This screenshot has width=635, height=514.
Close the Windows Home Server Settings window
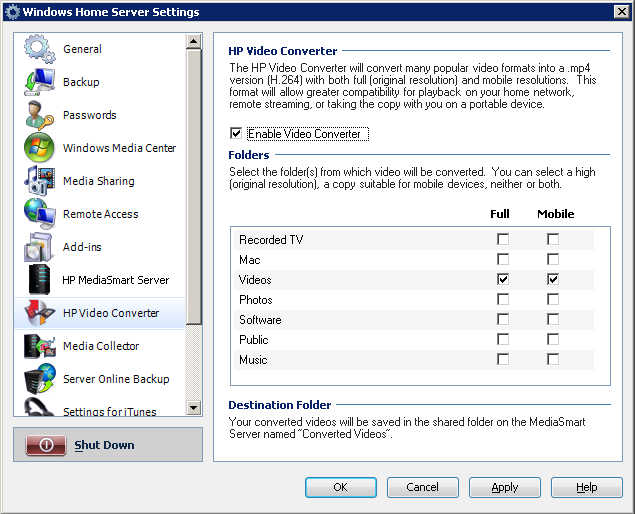(x=622, y=12)
